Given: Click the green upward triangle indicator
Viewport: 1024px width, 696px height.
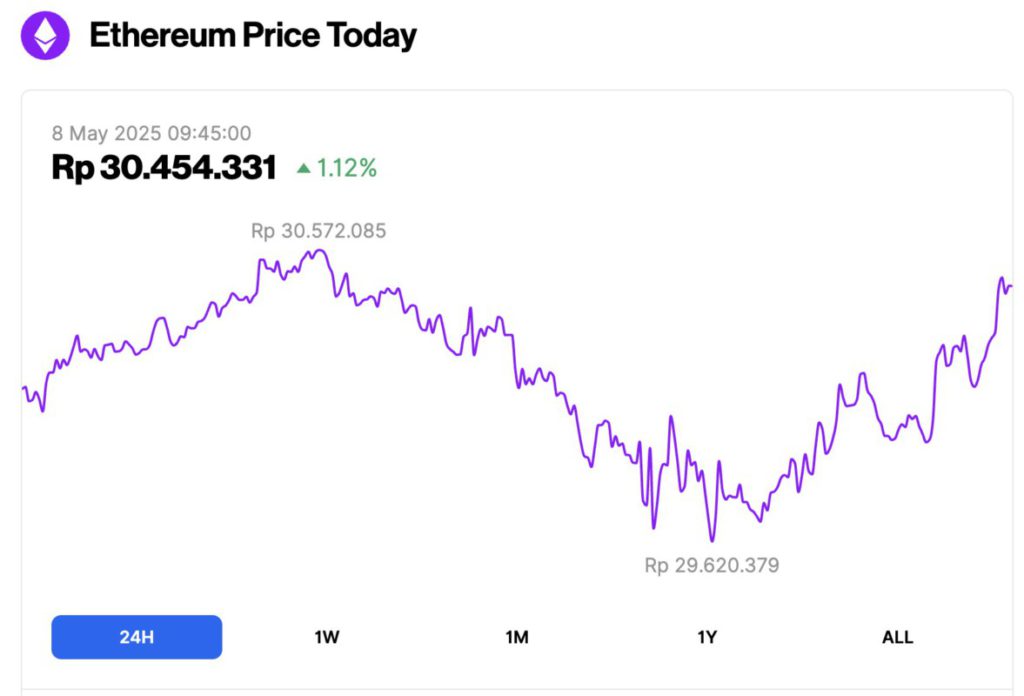Looking at the screenshot, I should (x=303, y=169).
